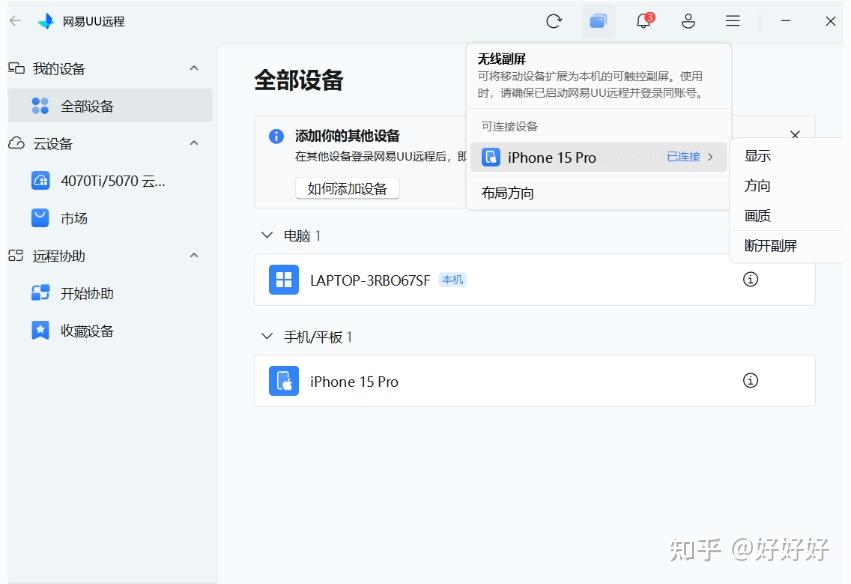Viewport: 851px width, 584px height.
Task: Click the 云设备 cloud icon
Action: pos(16,143)
